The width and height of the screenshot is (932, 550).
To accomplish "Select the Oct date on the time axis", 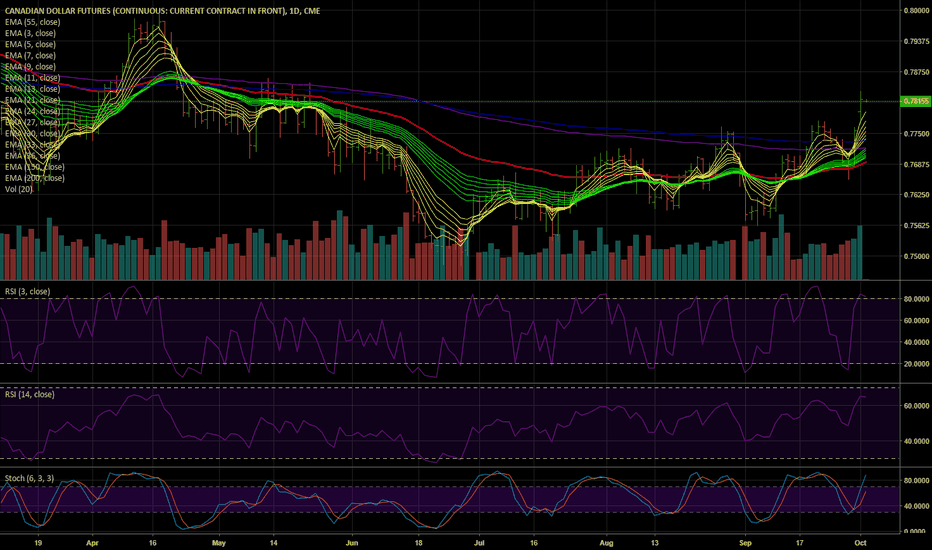I will coord(861,543).
